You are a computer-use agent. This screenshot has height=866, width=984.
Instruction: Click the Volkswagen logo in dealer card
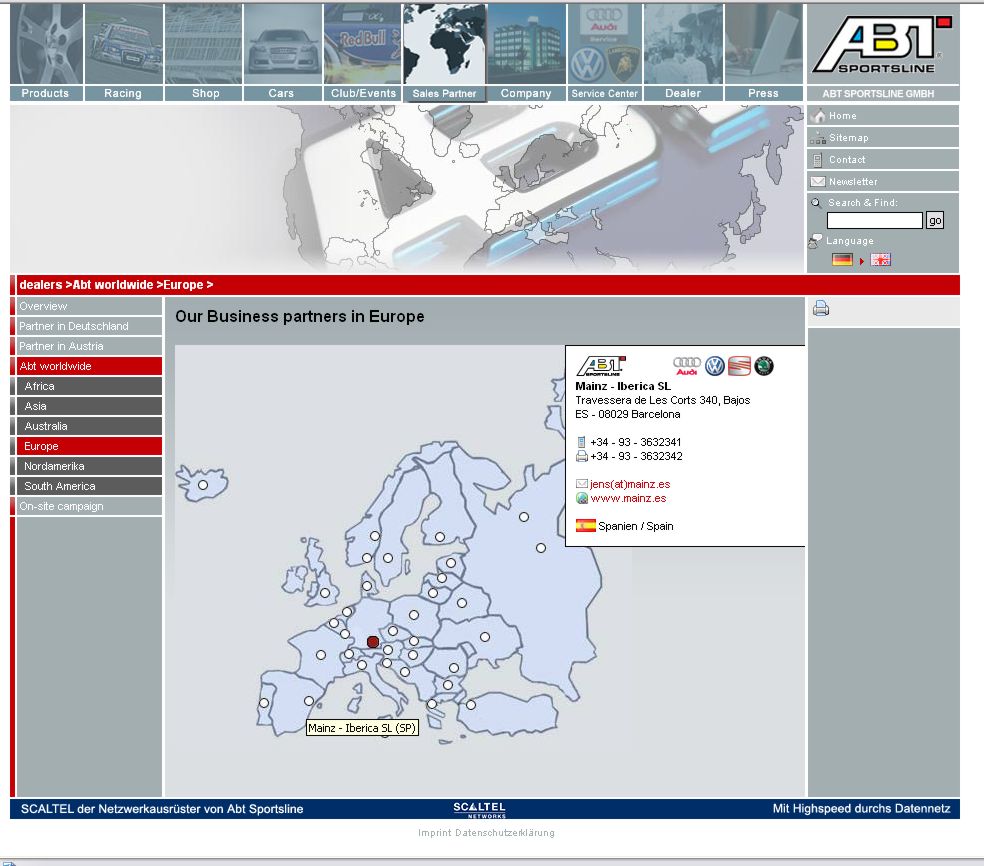715,366
